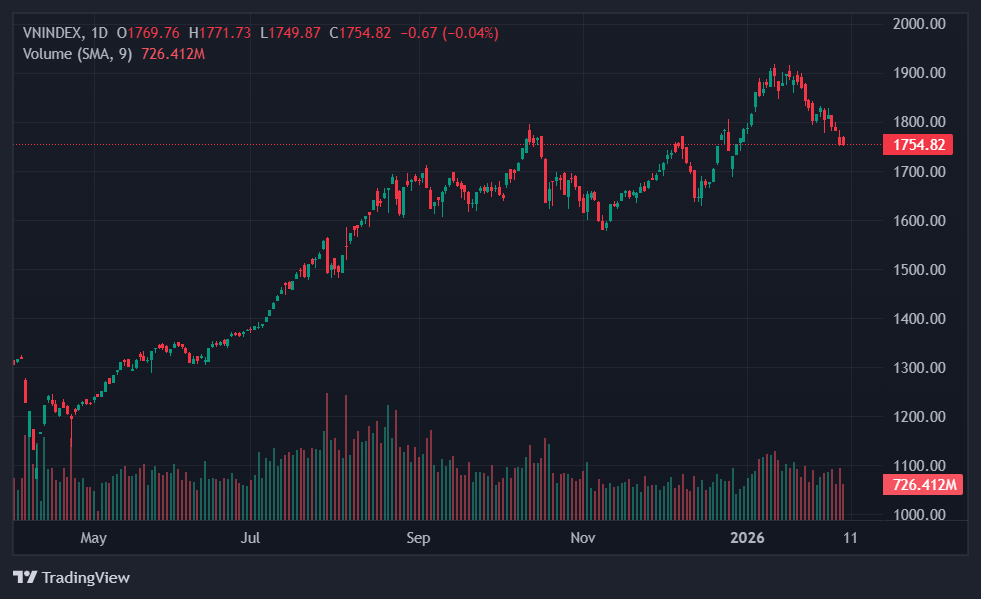
Task: Click the 726.412M value beside Volume legend
Action: [172, 53]
